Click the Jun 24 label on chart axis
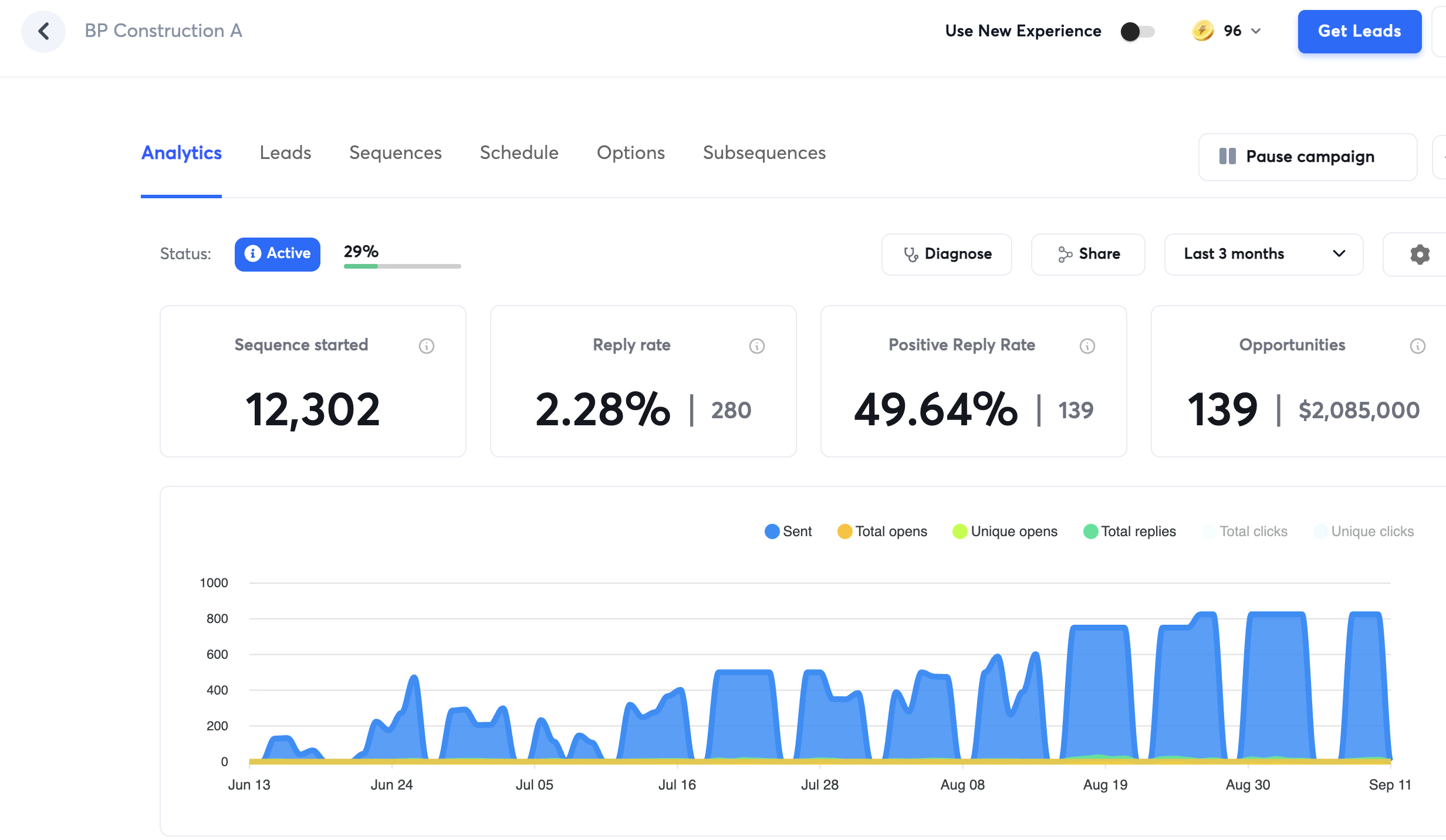The height and width of the screenshot is (840, 1446). tap(391, 785)
